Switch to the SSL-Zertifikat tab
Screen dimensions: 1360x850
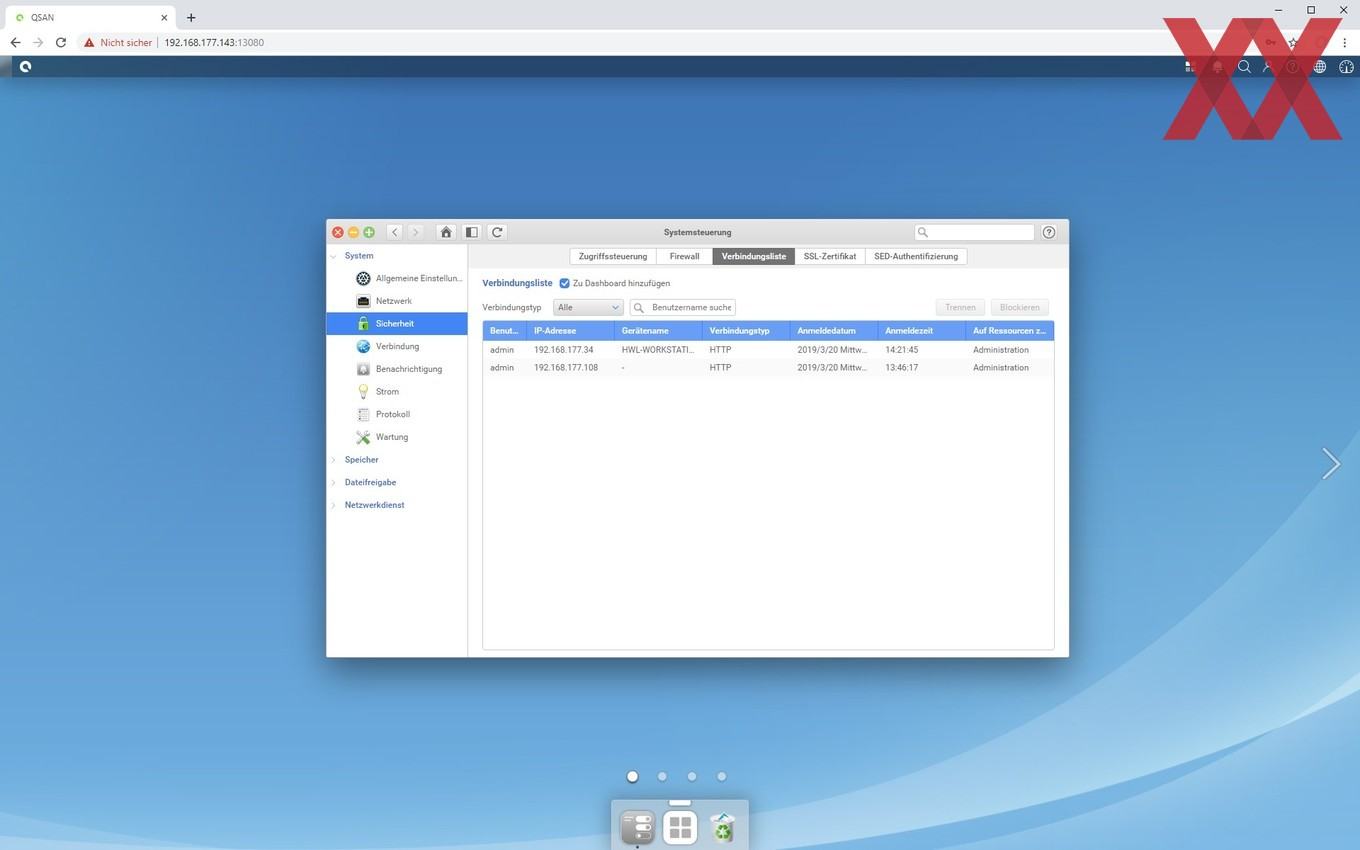click(830, 256)
